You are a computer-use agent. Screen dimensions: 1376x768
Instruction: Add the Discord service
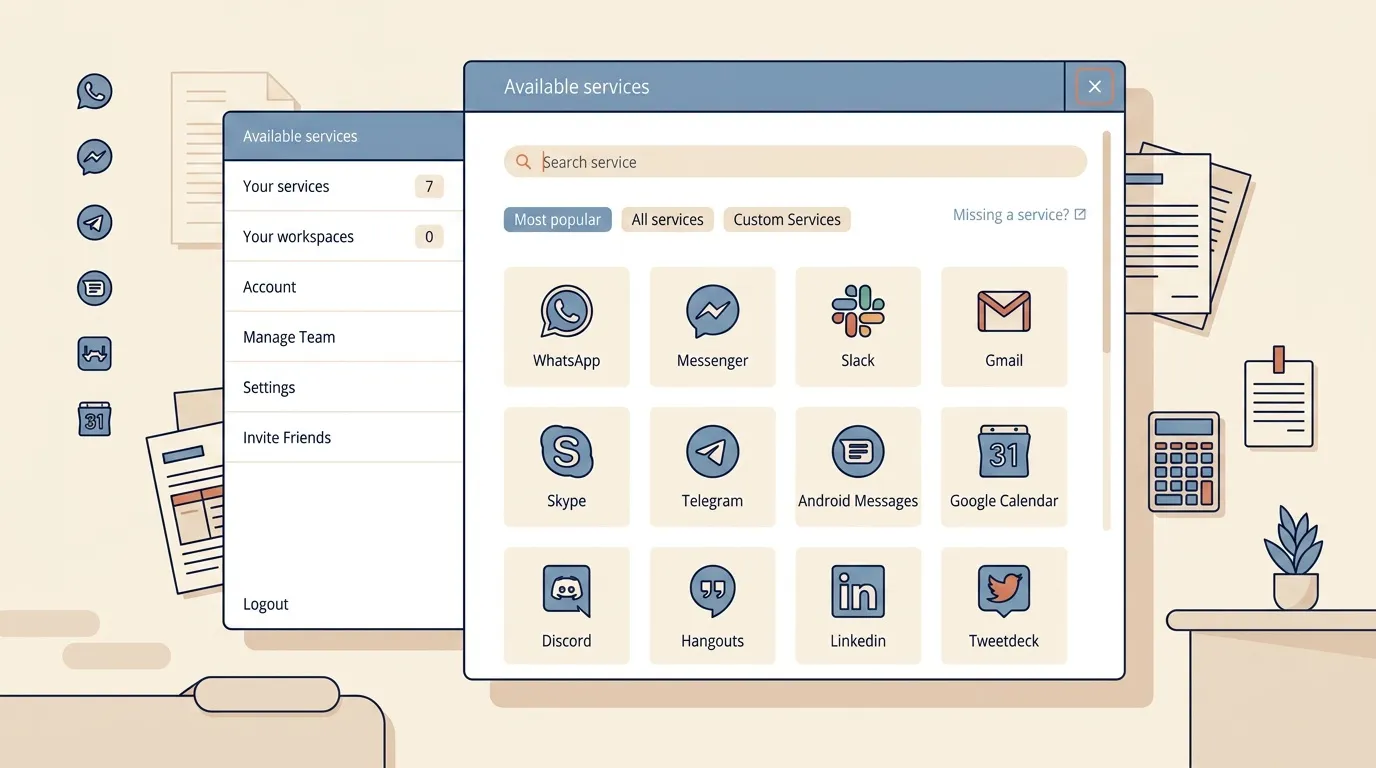[x=566, y=606]
